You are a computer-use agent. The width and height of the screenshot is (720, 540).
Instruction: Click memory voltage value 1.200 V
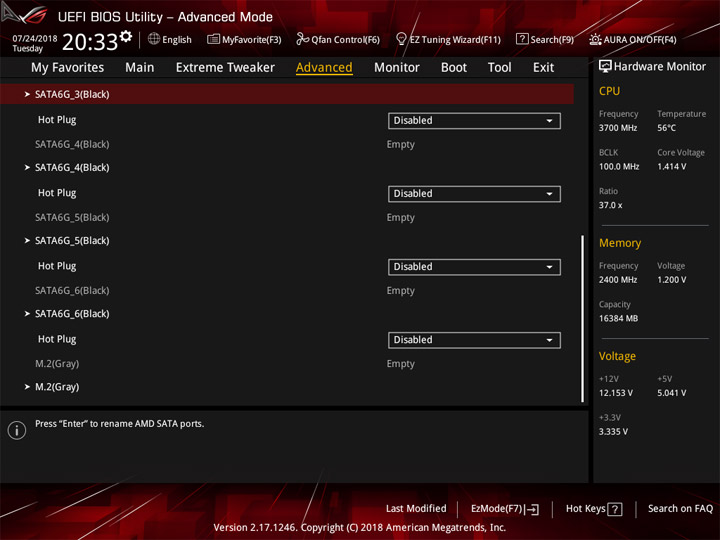[x=671, y=280]
